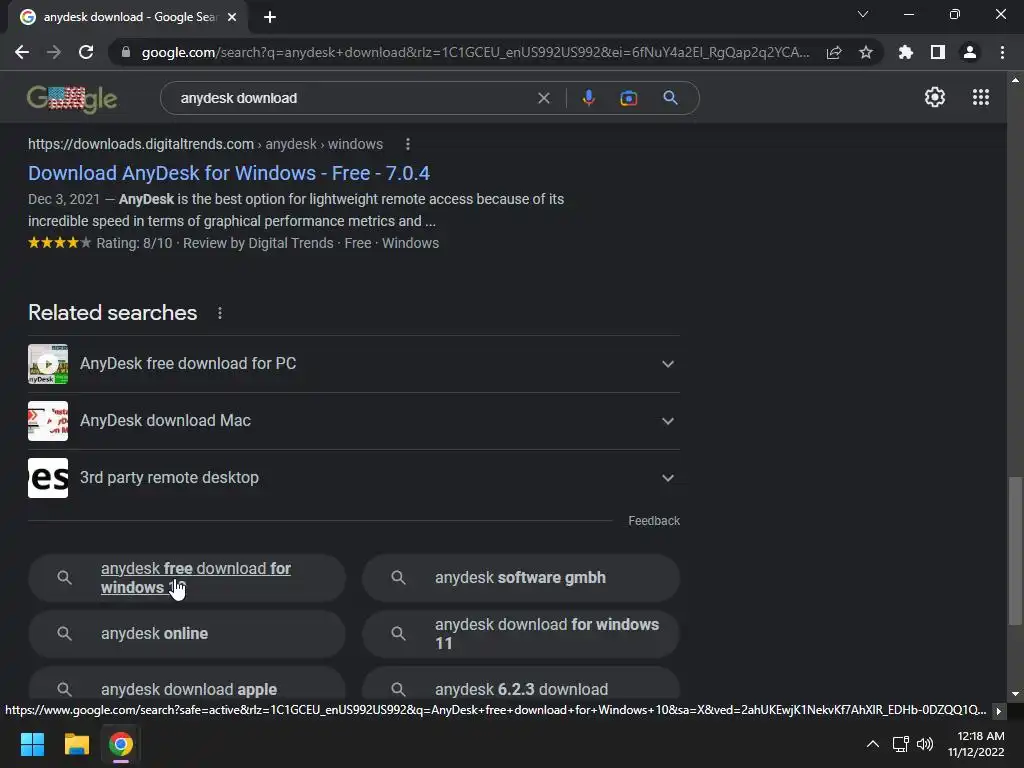The width and height of the screenshot is (1024, 768).
Task: Open the more options for digitaltrends result
Action: click(408, 144)
